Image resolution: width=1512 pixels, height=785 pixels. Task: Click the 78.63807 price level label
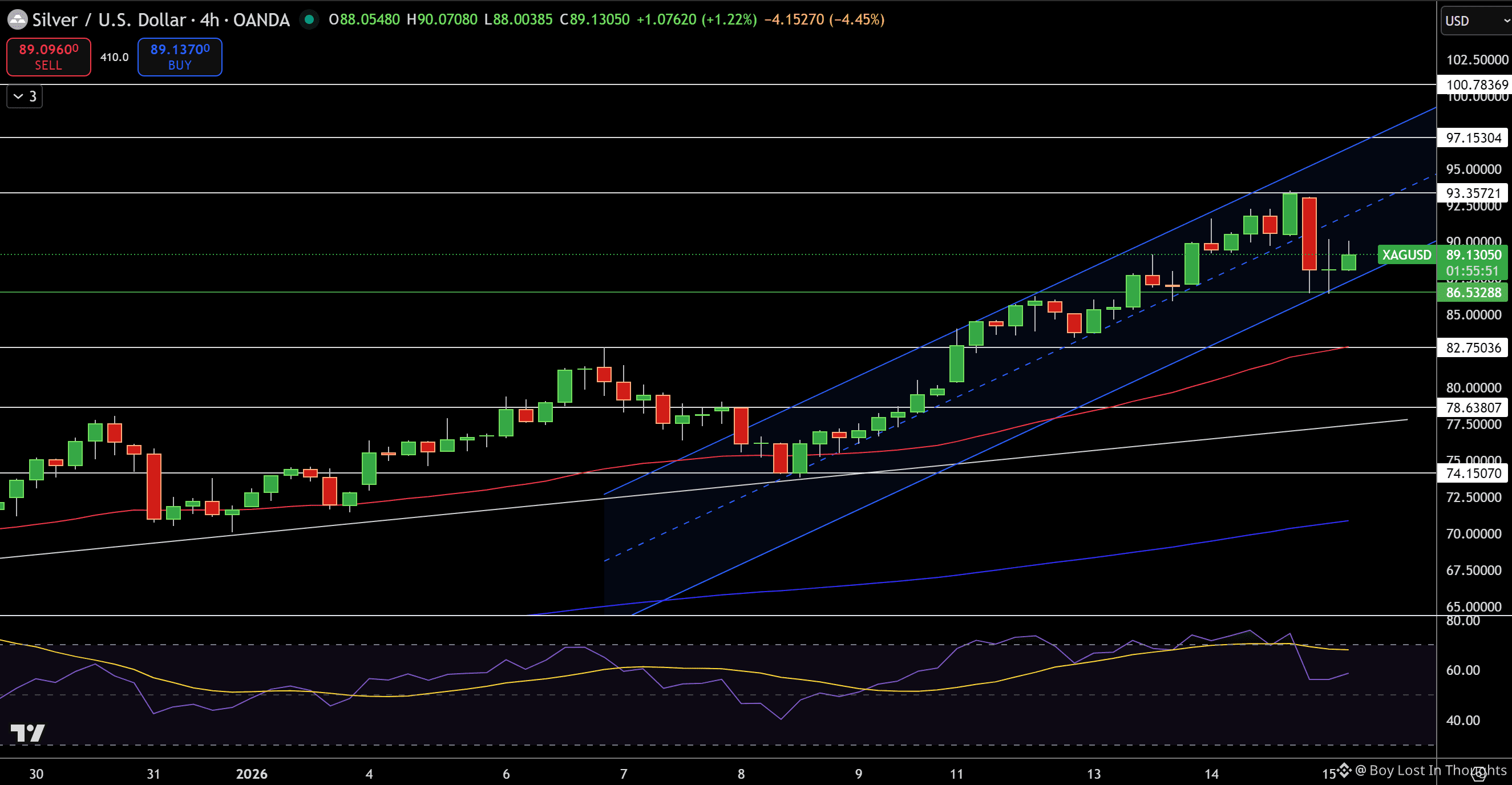1473,407
